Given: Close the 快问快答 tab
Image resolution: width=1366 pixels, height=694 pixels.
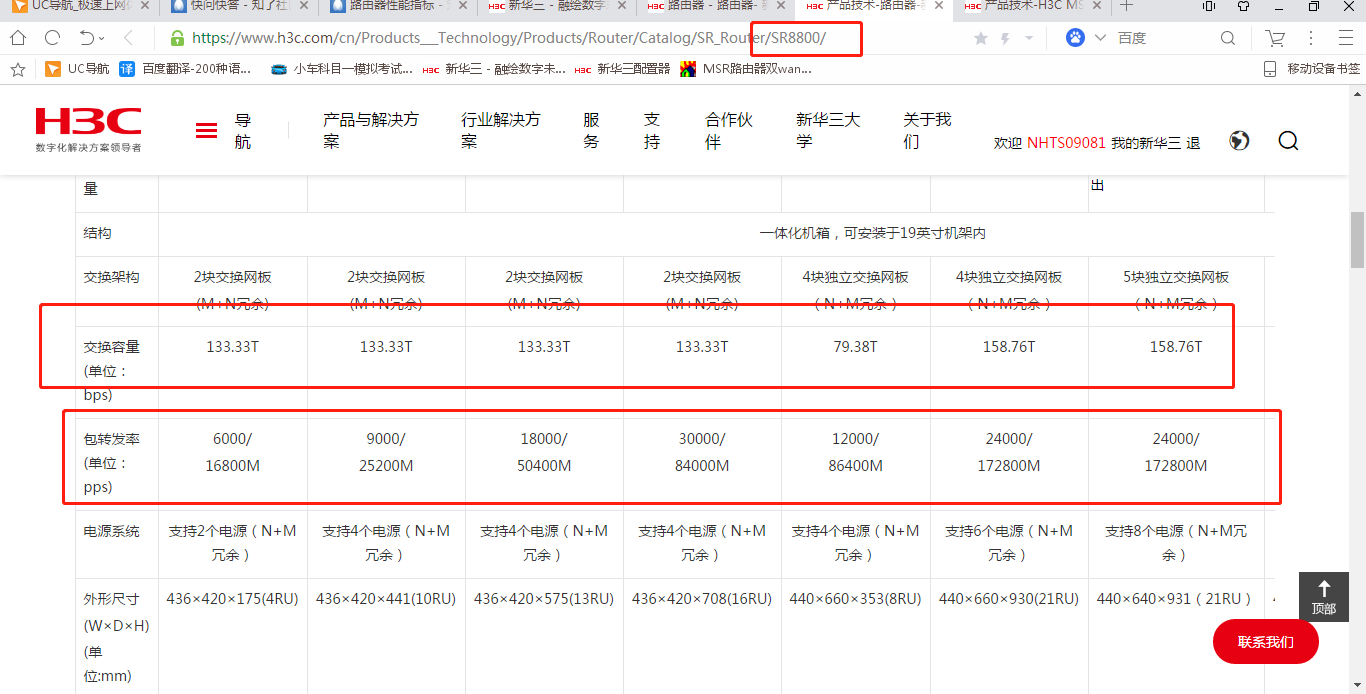Looking at the screenshot, I should click(x=302, y=6).
